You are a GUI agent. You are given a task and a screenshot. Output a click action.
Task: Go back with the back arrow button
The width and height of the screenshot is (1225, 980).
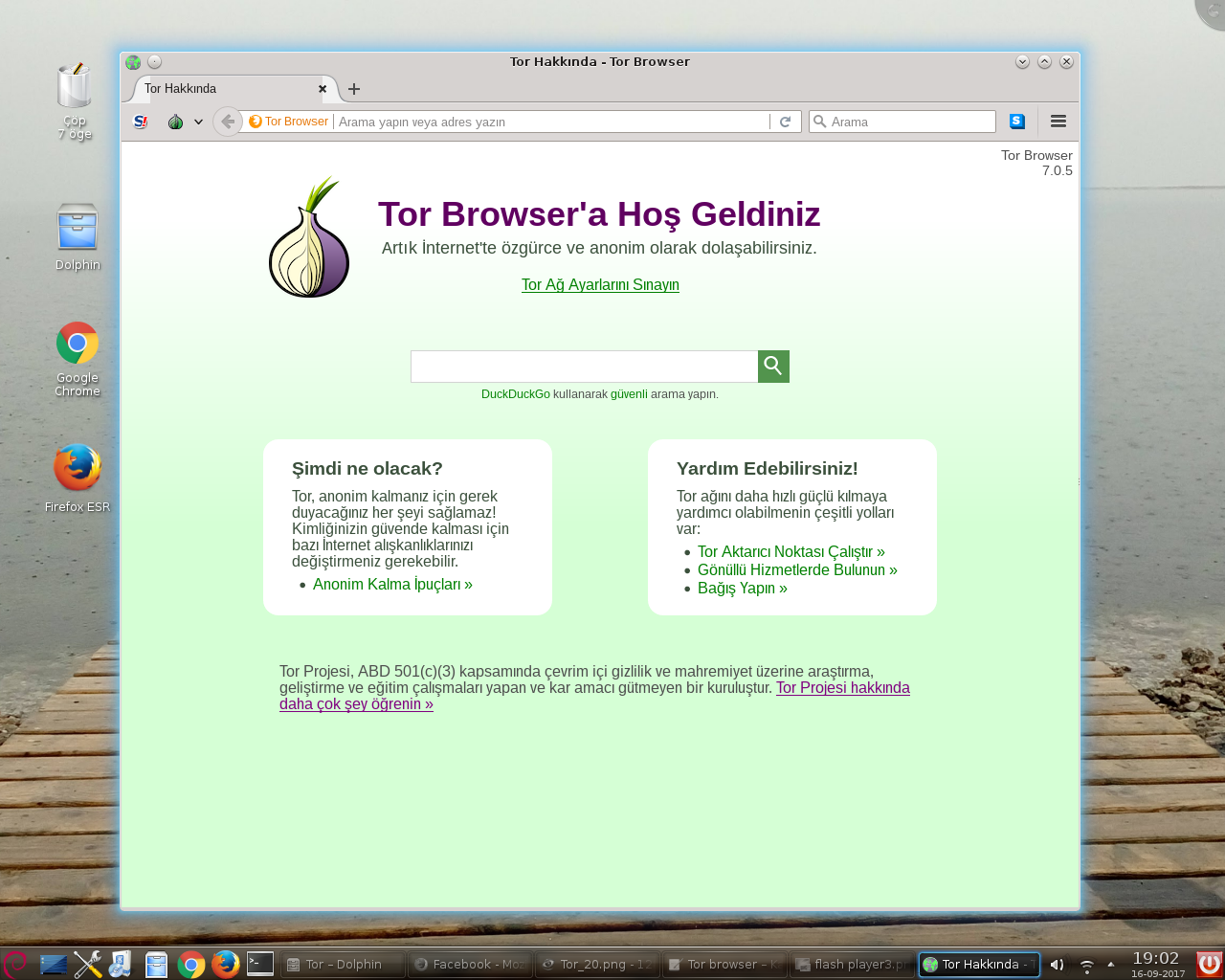pos(228,122)
